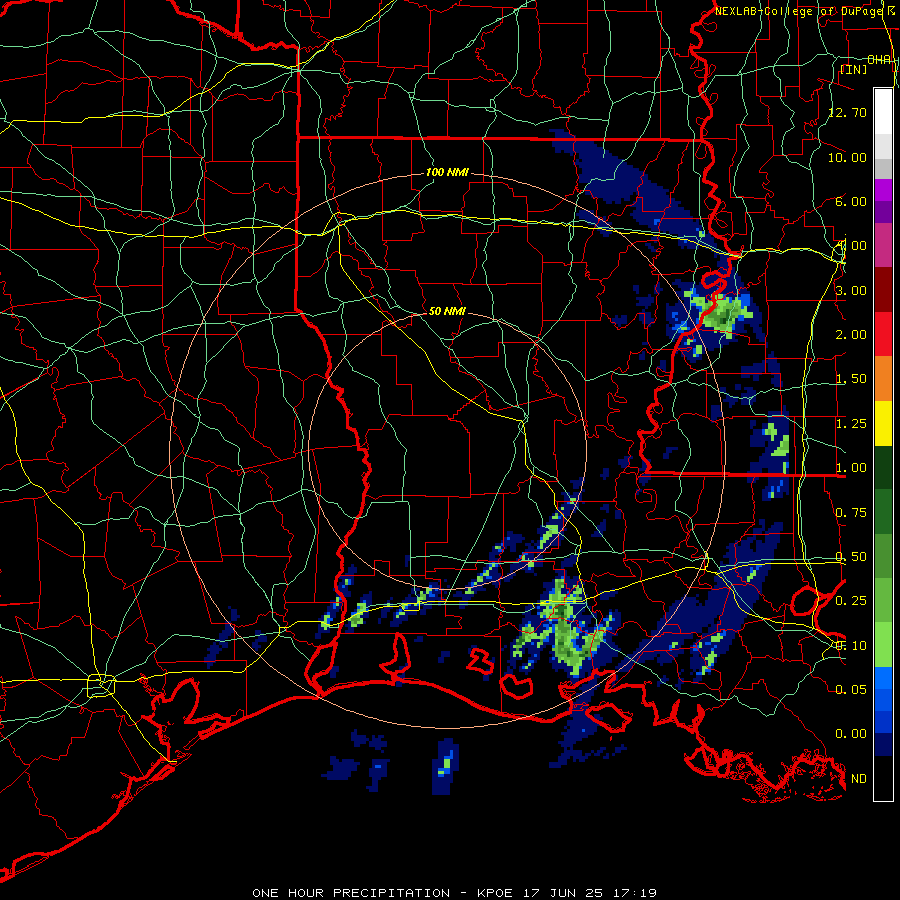Click the 2.00 legend value
This screenshot has width=900, height=900.
click(x=851, y=335)
